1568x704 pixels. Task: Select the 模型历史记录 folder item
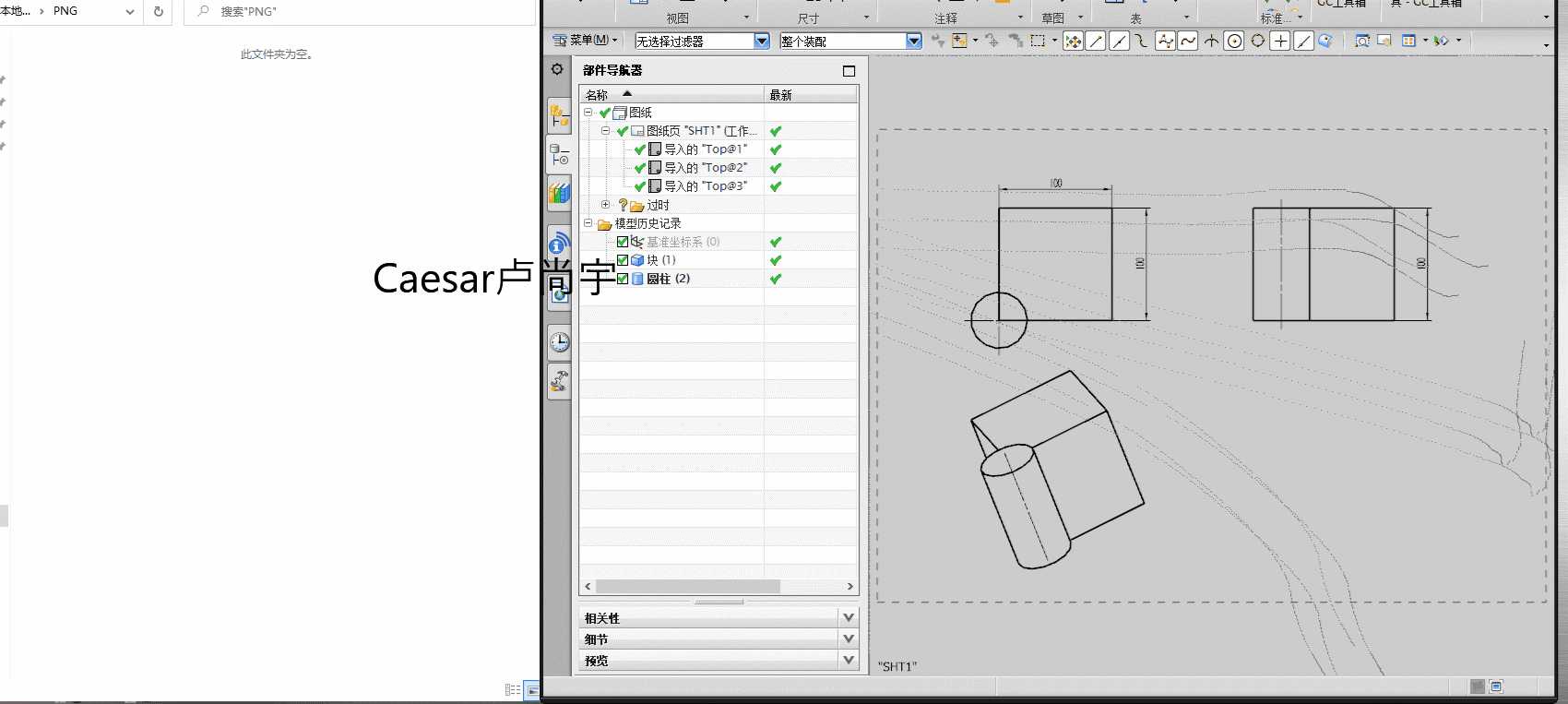[647, 223]
